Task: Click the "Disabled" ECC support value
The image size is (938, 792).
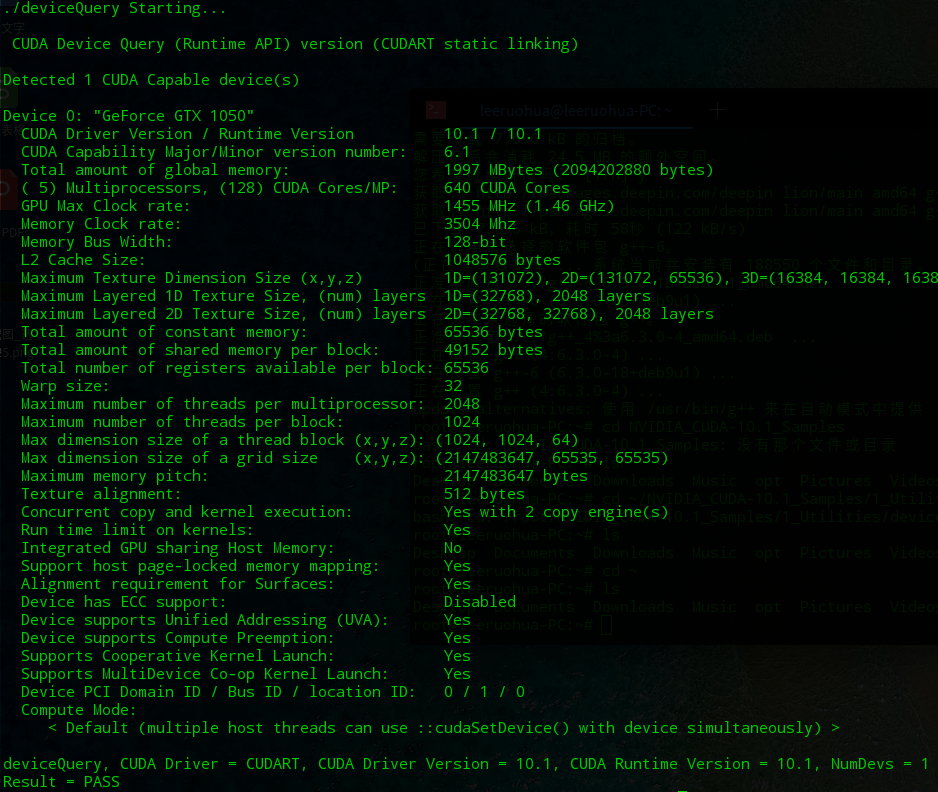Action: click(x=480, y=602)
